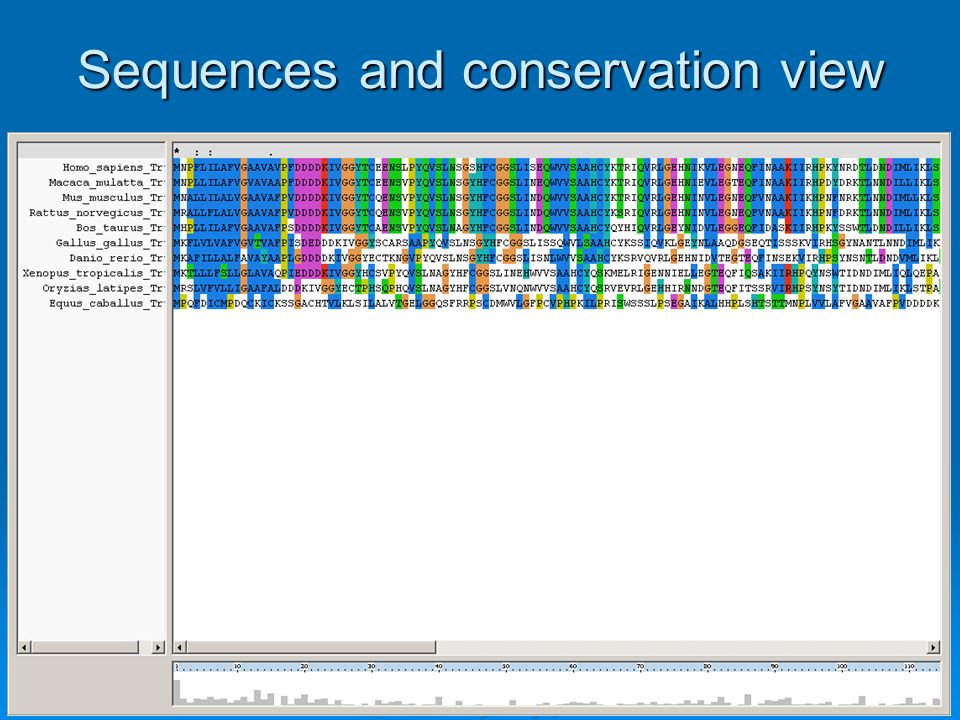Select the Danio_rerio sequence name
The width and height of the screenshot is (960, 720).
tap(116, 258)
